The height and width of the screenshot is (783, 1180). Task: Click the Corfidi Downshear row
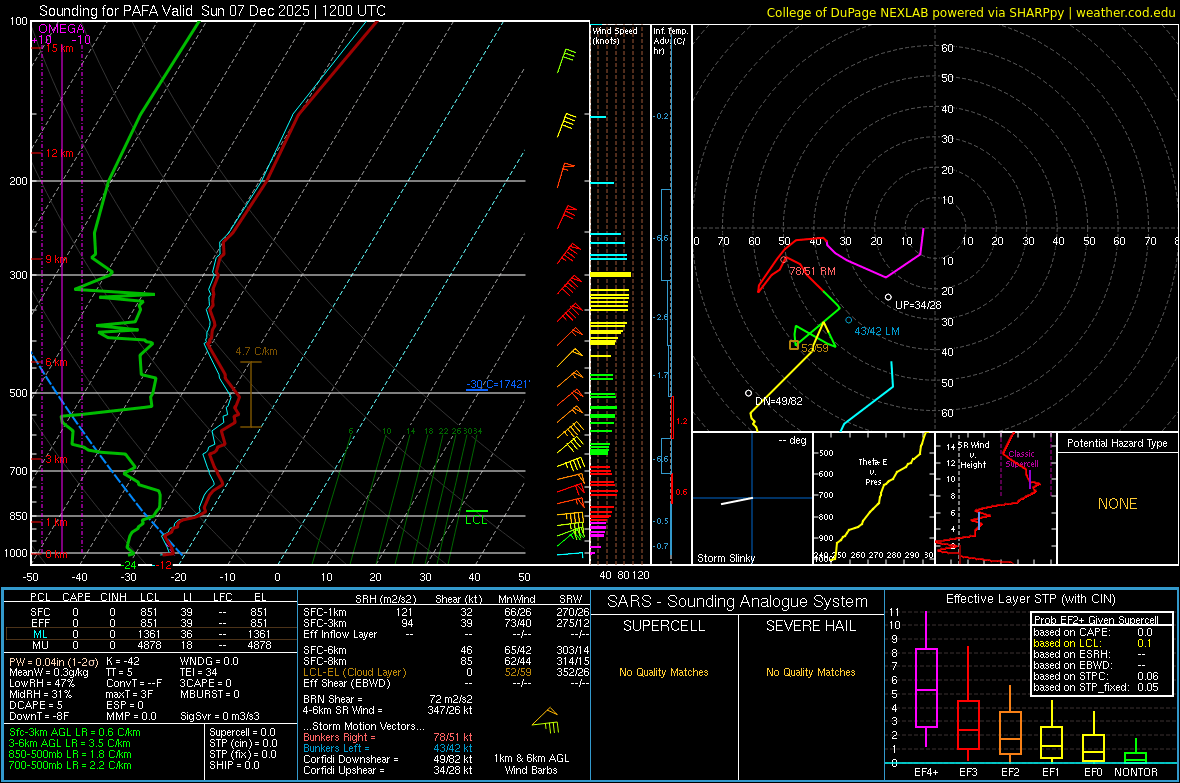click(x=388, y=759)
